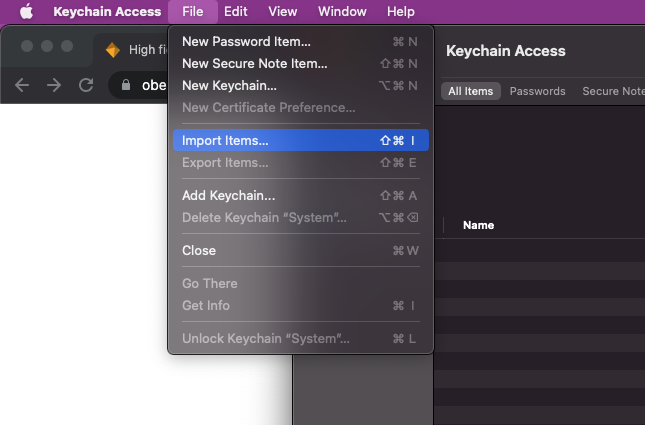Open the Edit menu

click(x=235, y=12)
